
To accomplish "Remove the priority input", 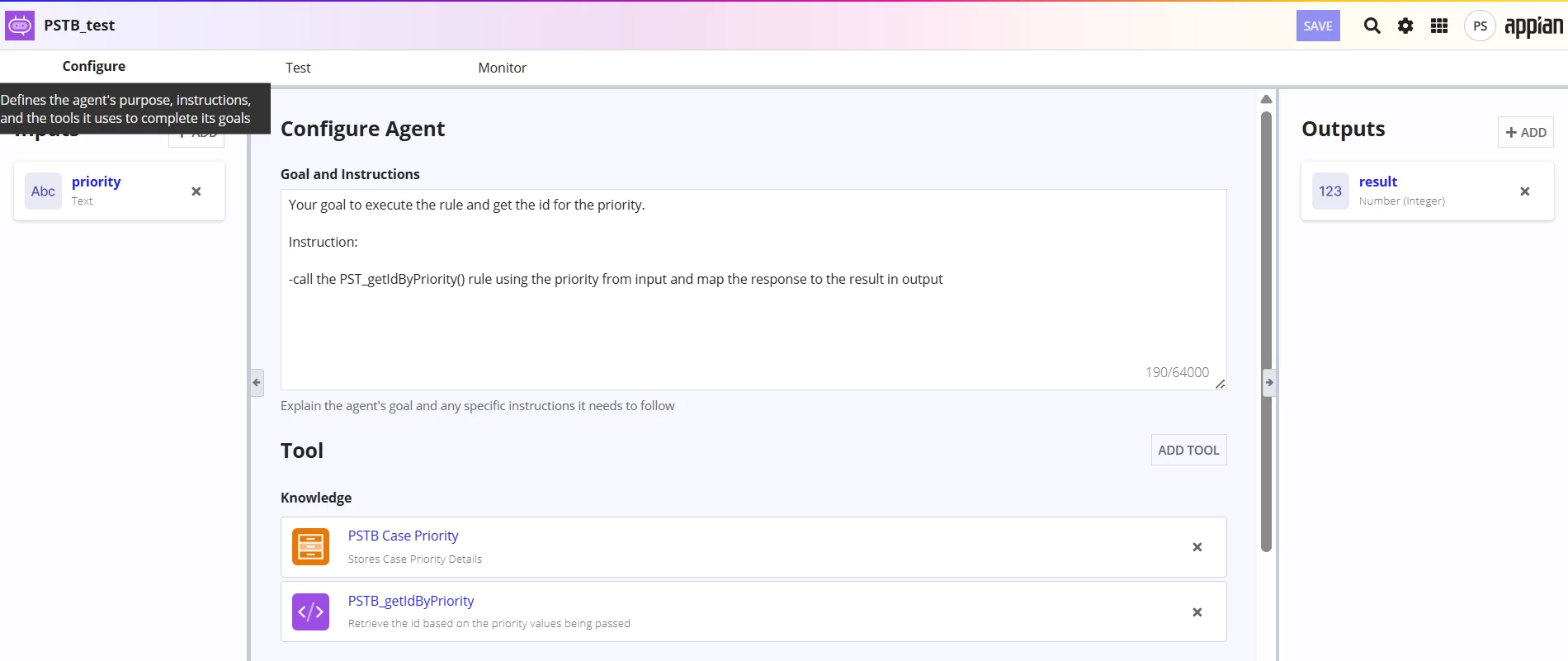I will (x=196, y=191).
